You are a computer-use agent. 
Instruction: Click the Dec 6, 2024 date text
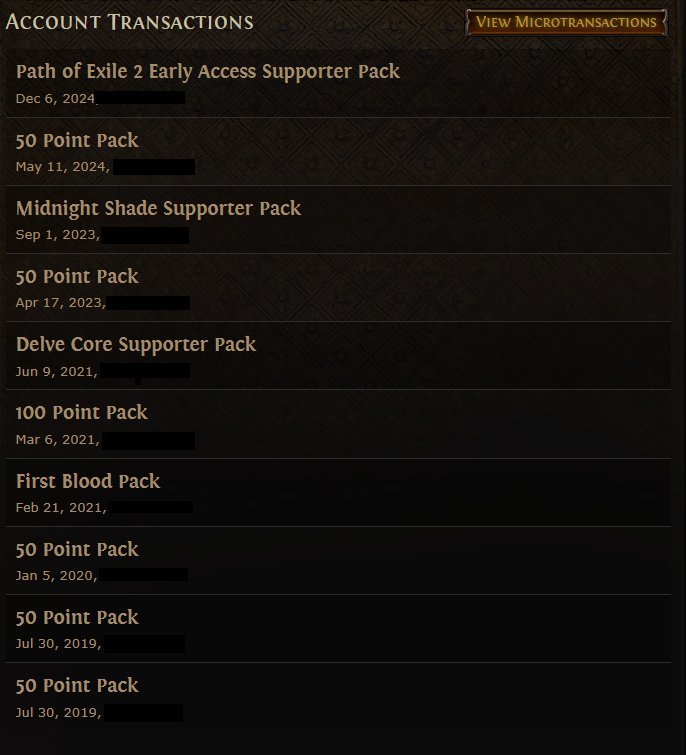(x=55, y=99)
